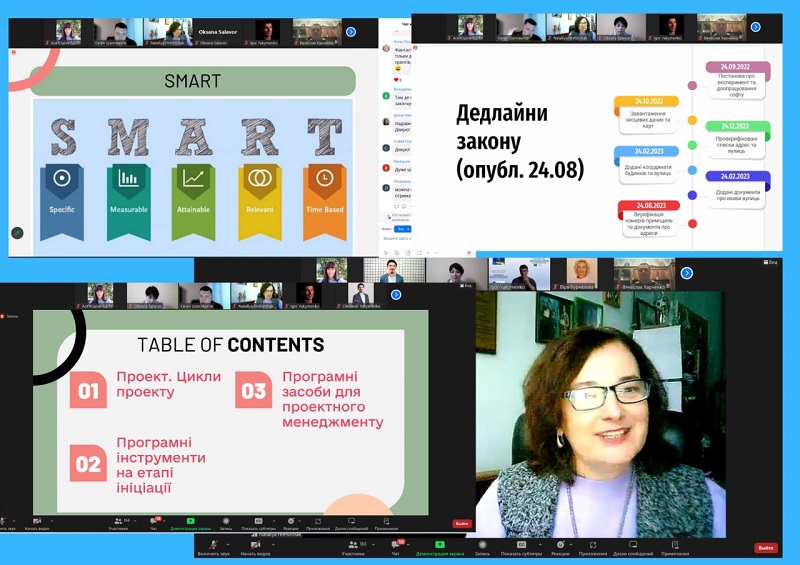Show next participants arrow in Дедлайни закону window

point(756,27)
